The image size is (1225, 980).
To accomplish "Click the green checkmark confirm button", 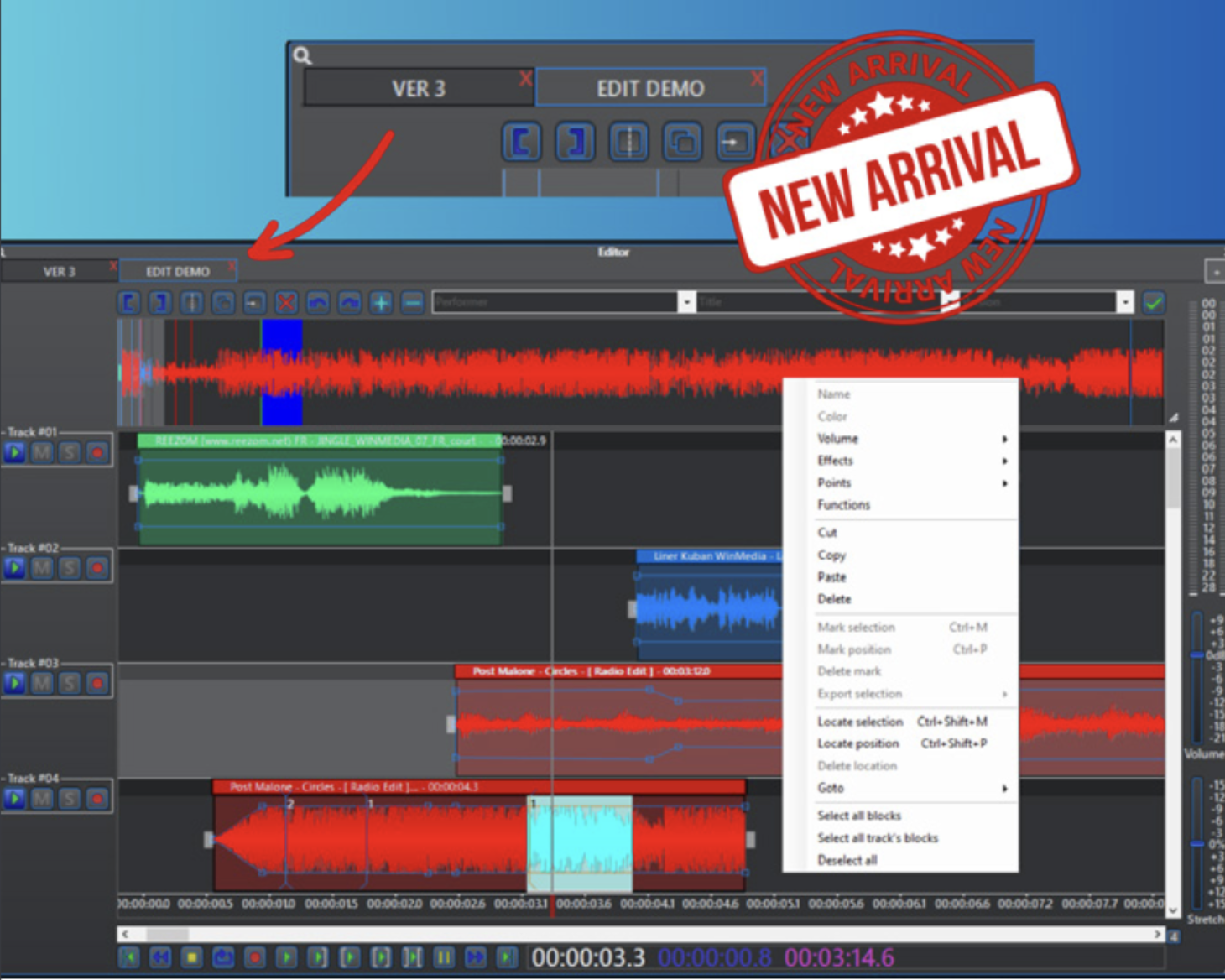I will tap(1154, 303).
